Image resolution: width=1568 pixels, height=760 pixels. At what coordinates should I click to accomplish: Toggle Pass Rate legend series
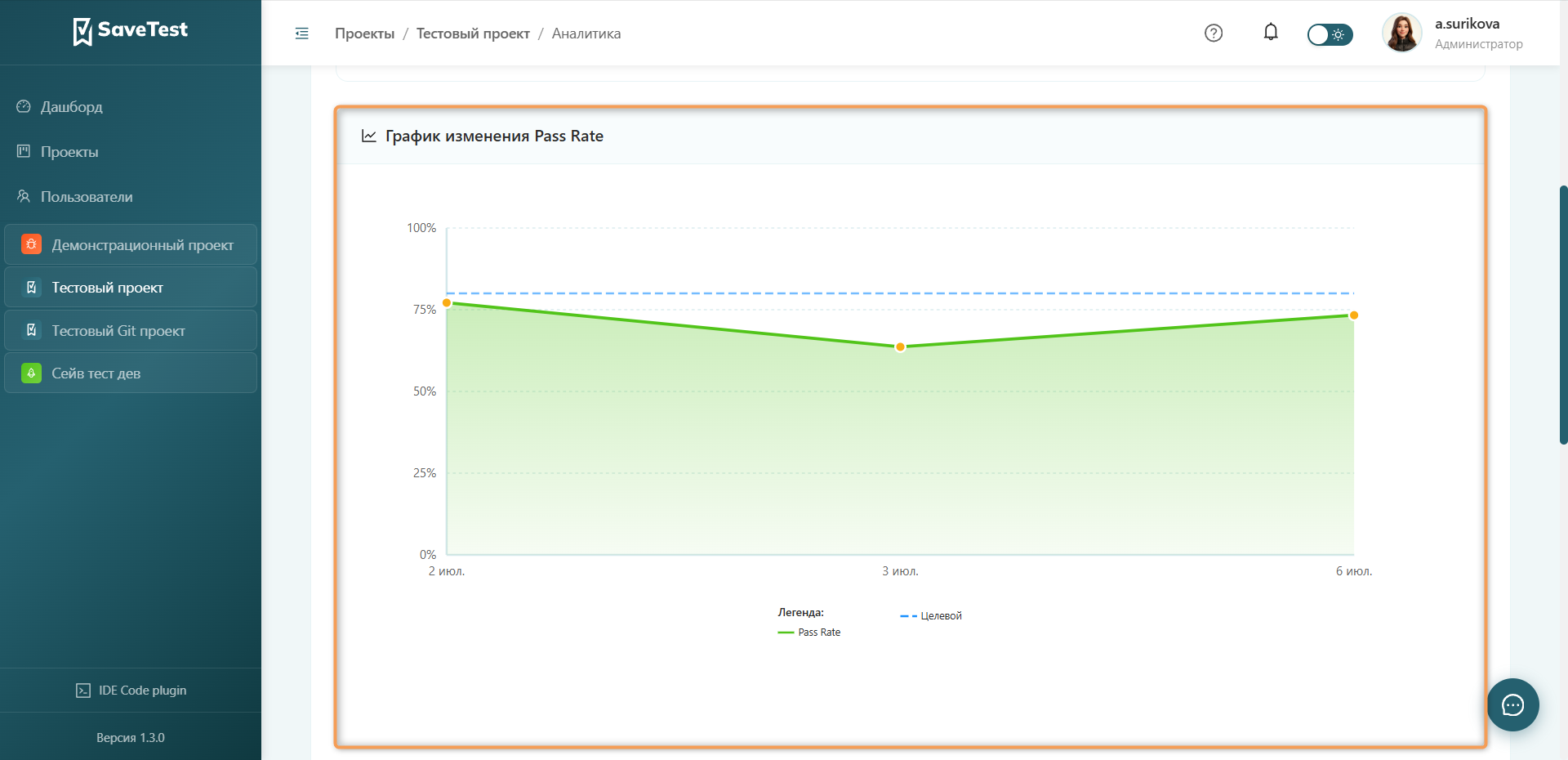pyautogui.click(x=809, y=633)
